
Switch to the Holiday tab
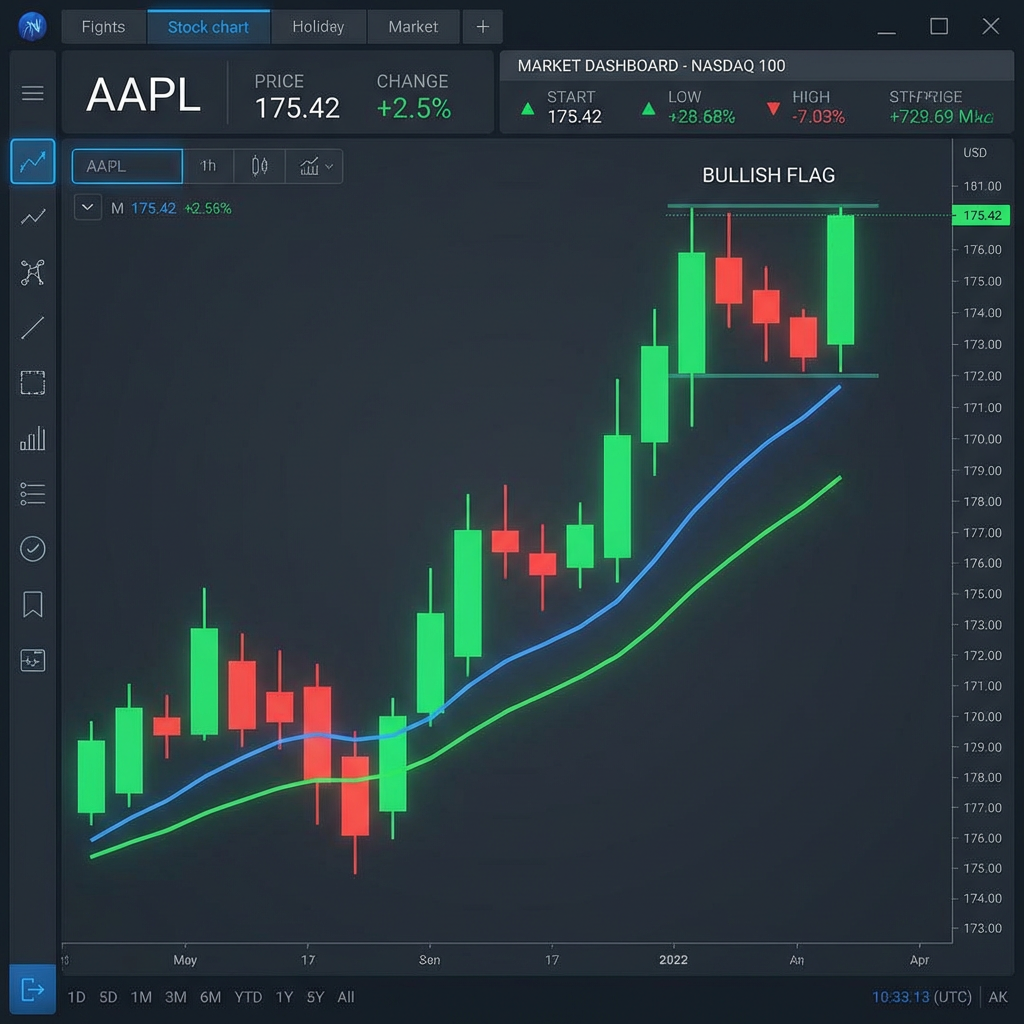click(318, 27)
